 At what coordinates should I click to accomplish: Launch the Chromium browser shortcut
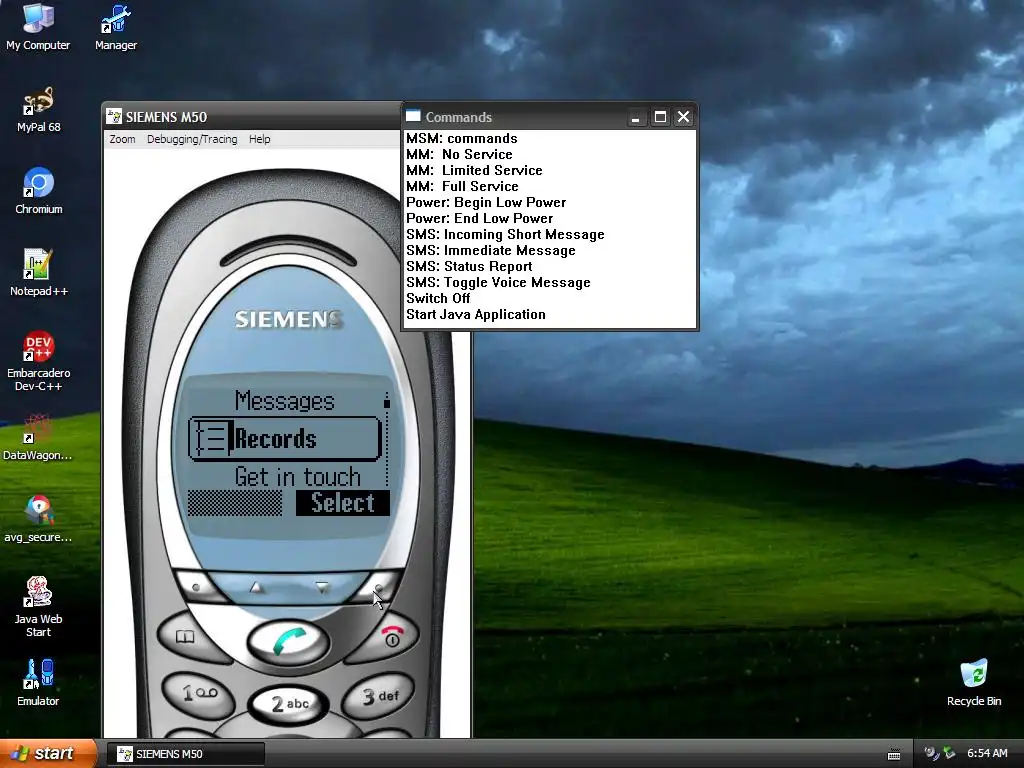[x=39, y=191]
